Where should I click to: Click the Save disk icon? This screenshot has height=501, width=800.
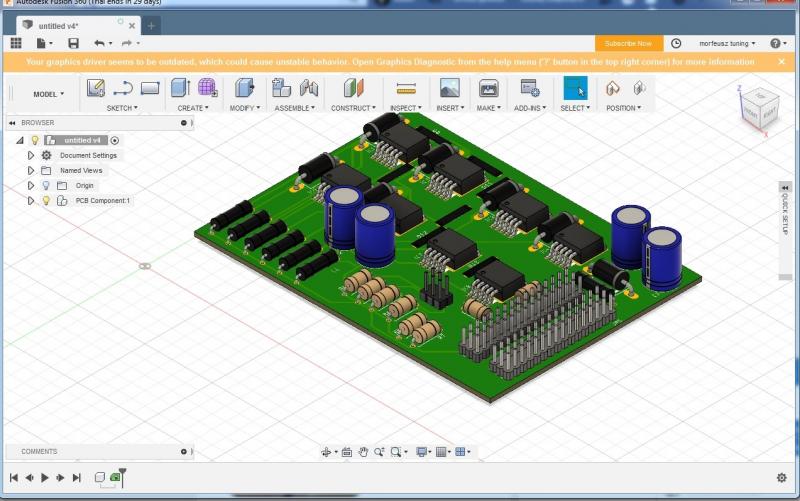(73, 43)
